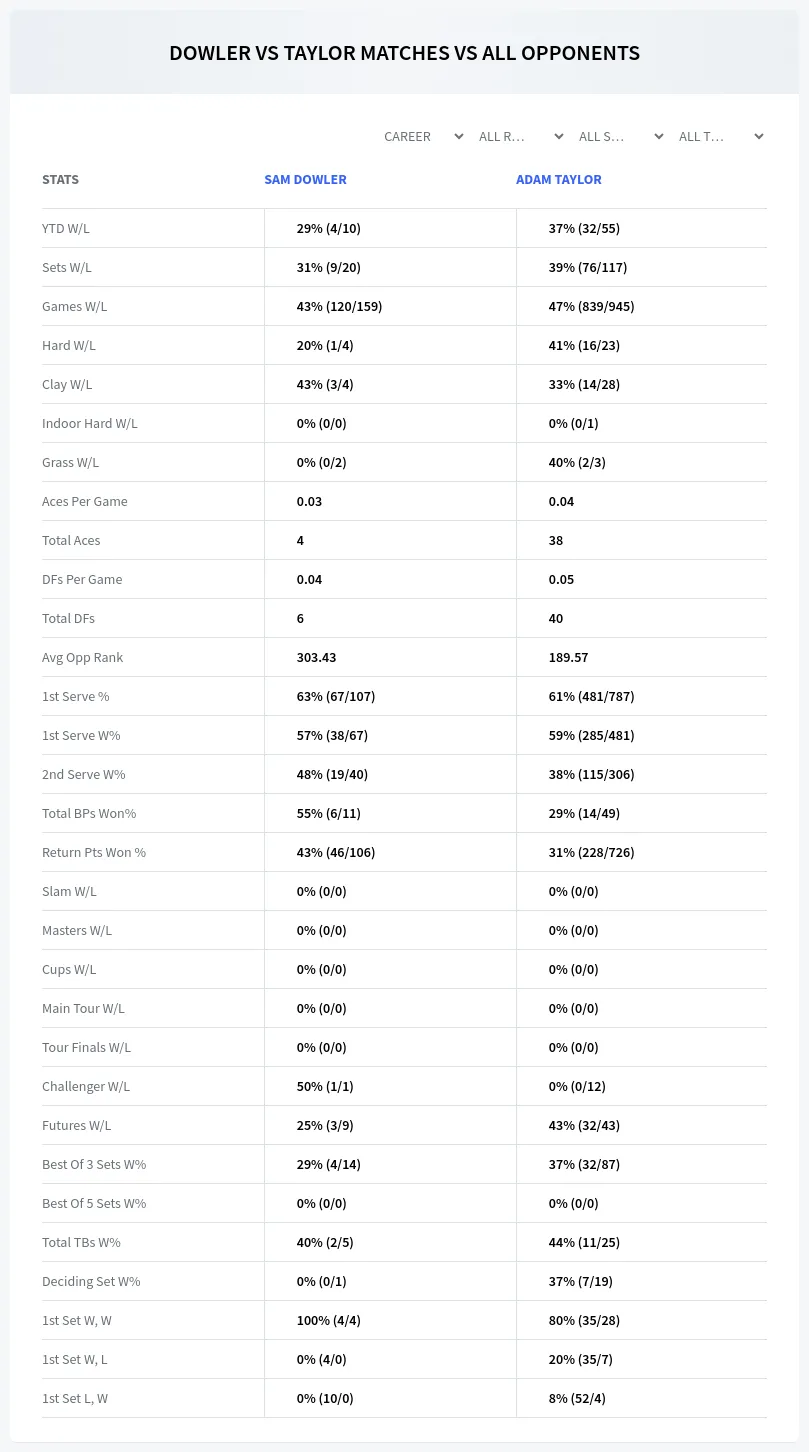Open Adam Taylor player link
Screen dimensions: 809x1452
(559, 180)
